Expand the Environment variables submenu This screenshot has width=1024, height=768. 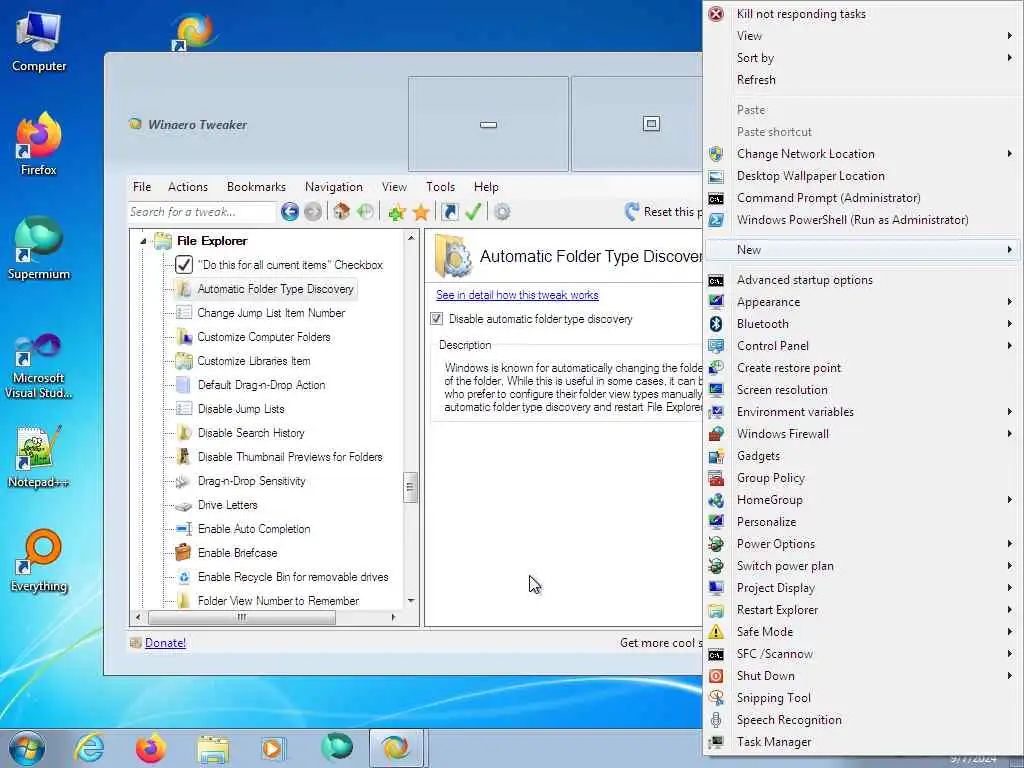(x=1010, y=411)
